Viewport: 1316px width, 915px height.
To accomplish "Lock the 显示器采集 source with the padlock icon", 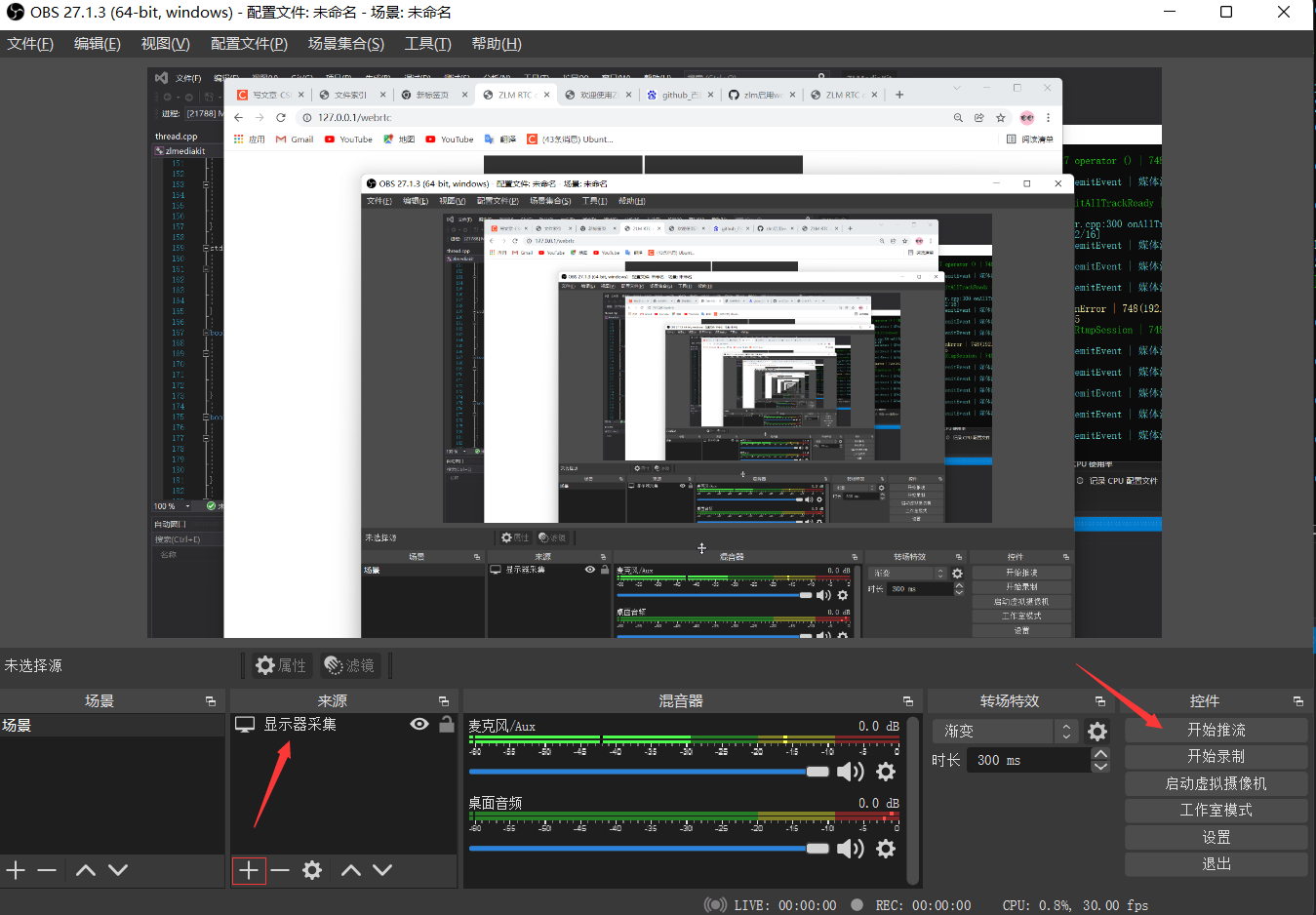I will (x=446, y=724).
